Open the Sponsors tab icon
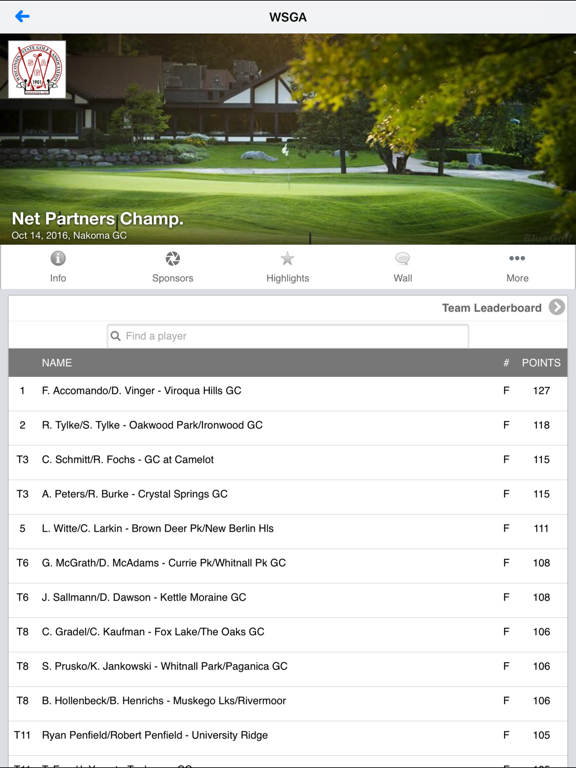This screenshot has height=768, width=576. pos(172,258)
